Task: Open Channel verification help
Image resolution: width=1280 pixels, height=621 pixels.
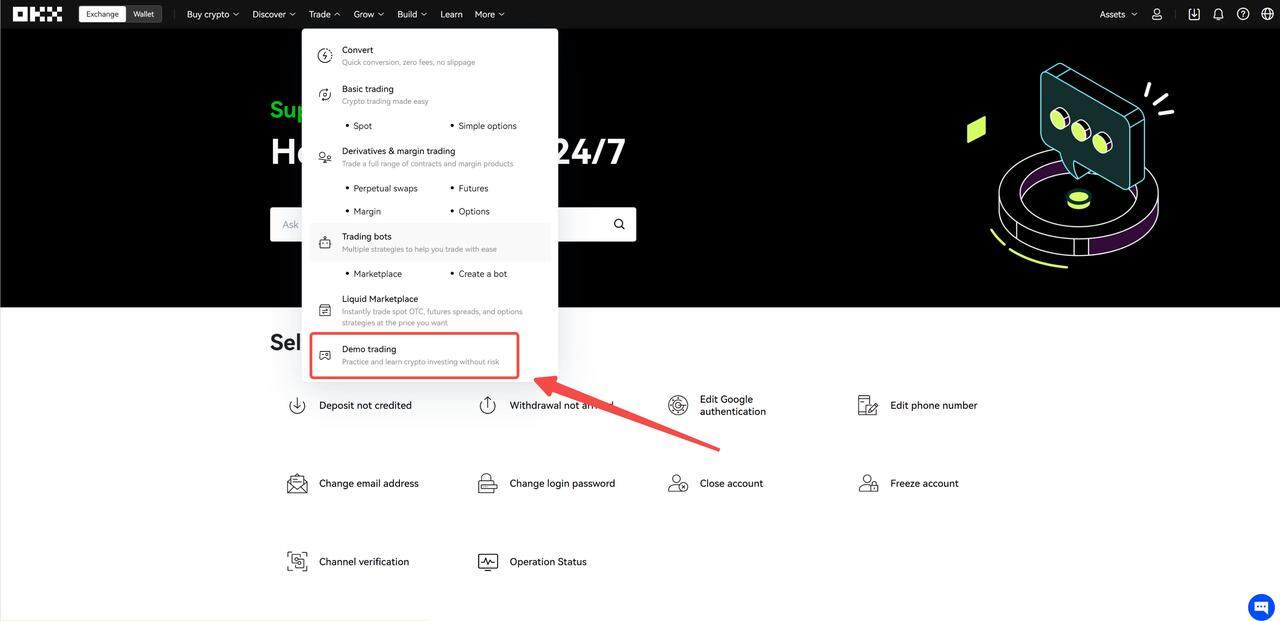Action: pos(364,562)
